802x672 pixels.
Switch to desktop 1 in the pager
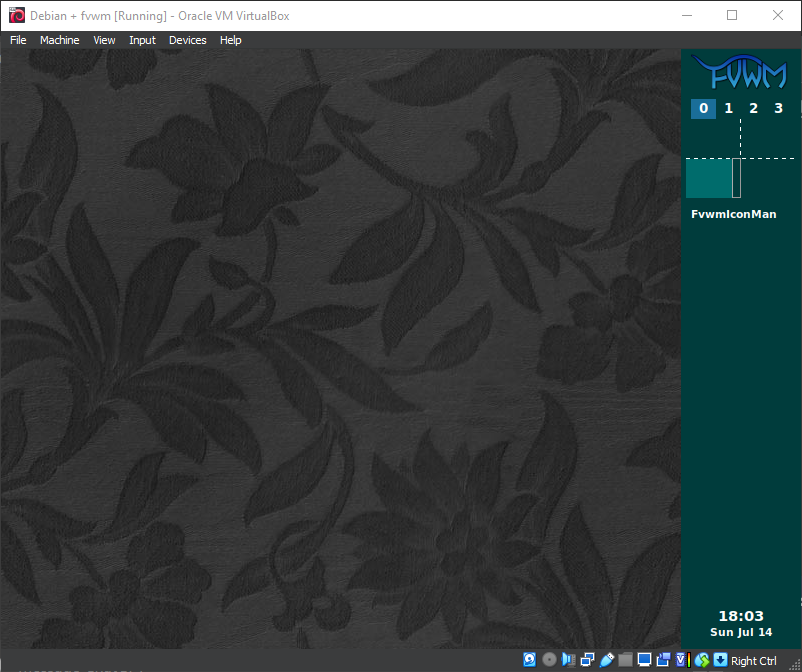(728, 109)
